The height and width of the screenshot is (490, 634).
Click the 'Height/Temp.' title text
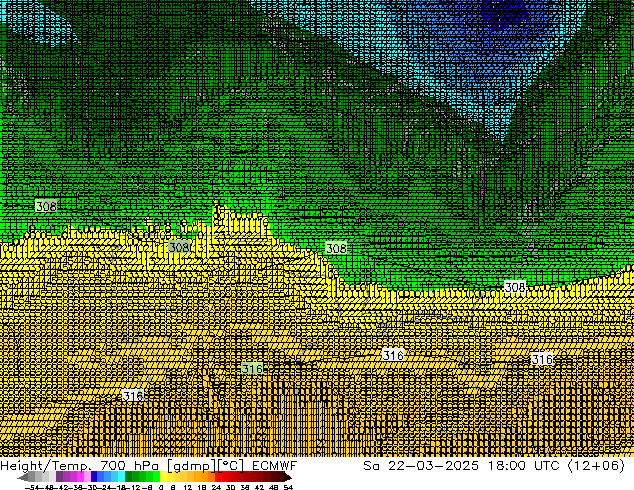click(48, 465)
